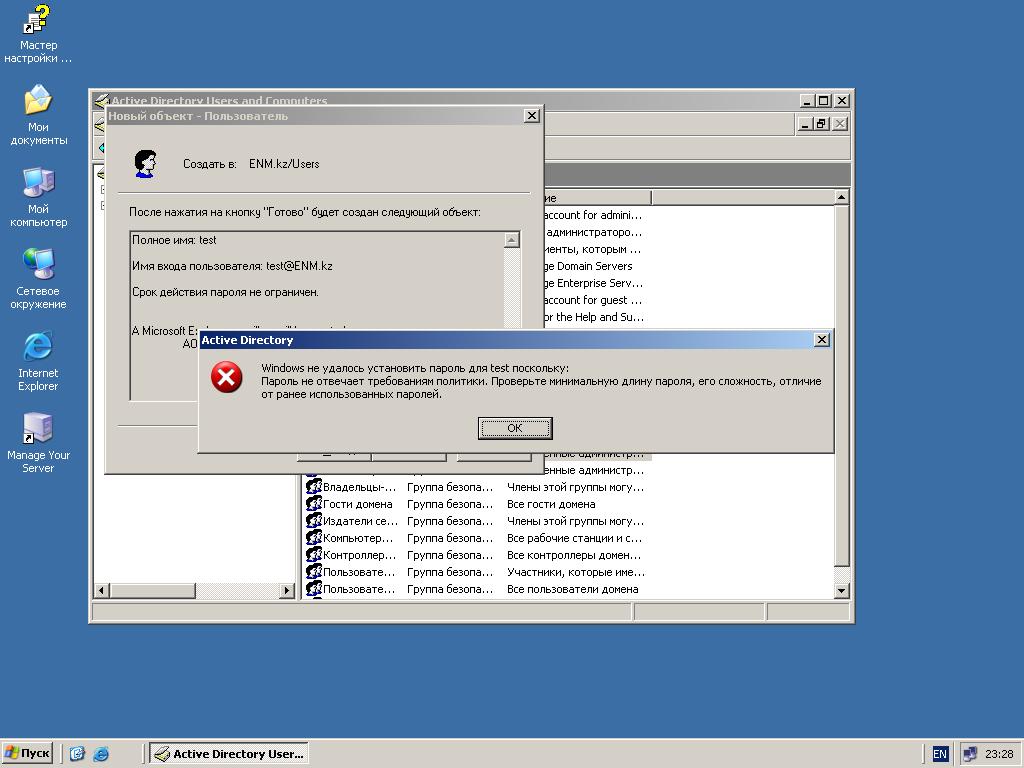Image resolution: width=1024 pixels, height=768 pixels.
Task: Select the row described Все контроллеры домена
Action: tap(573, 555)
